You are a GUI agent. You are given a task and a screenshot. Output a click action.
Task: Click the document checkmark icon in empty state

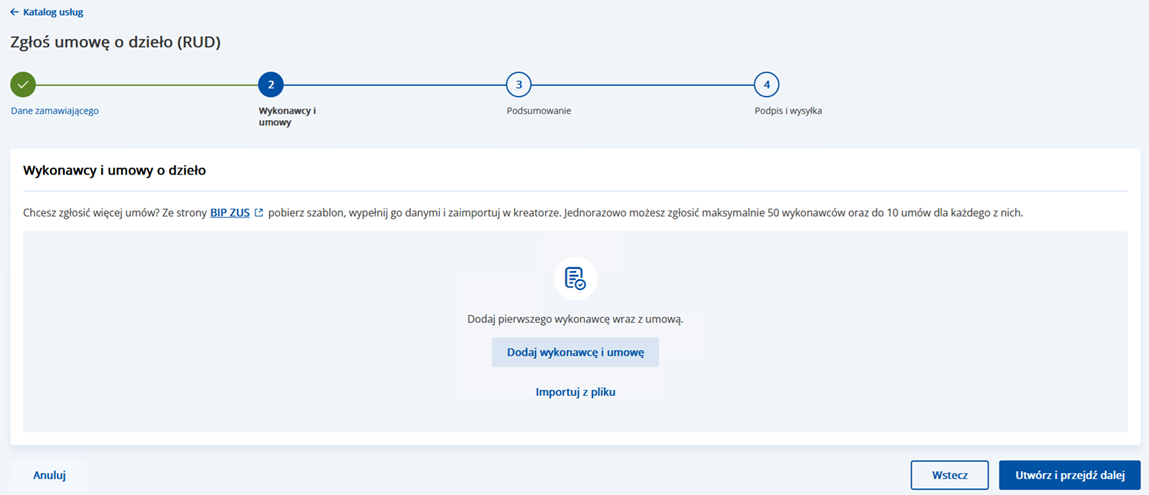[575, 278]
